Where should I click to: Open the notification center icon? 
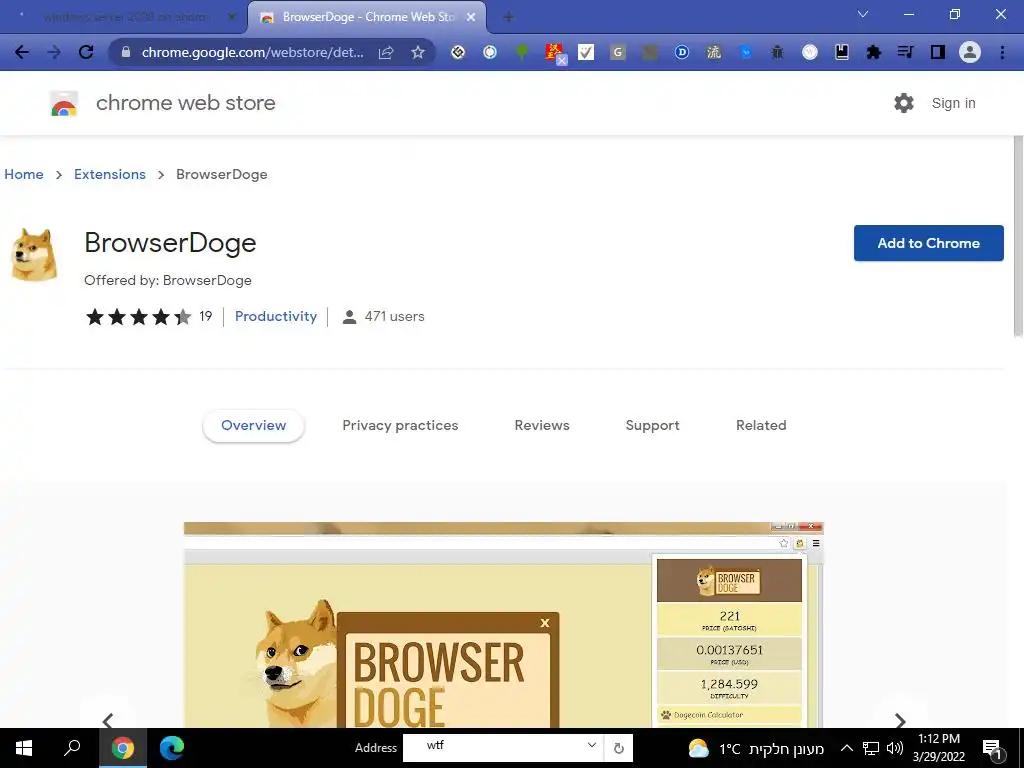point(993,750)
